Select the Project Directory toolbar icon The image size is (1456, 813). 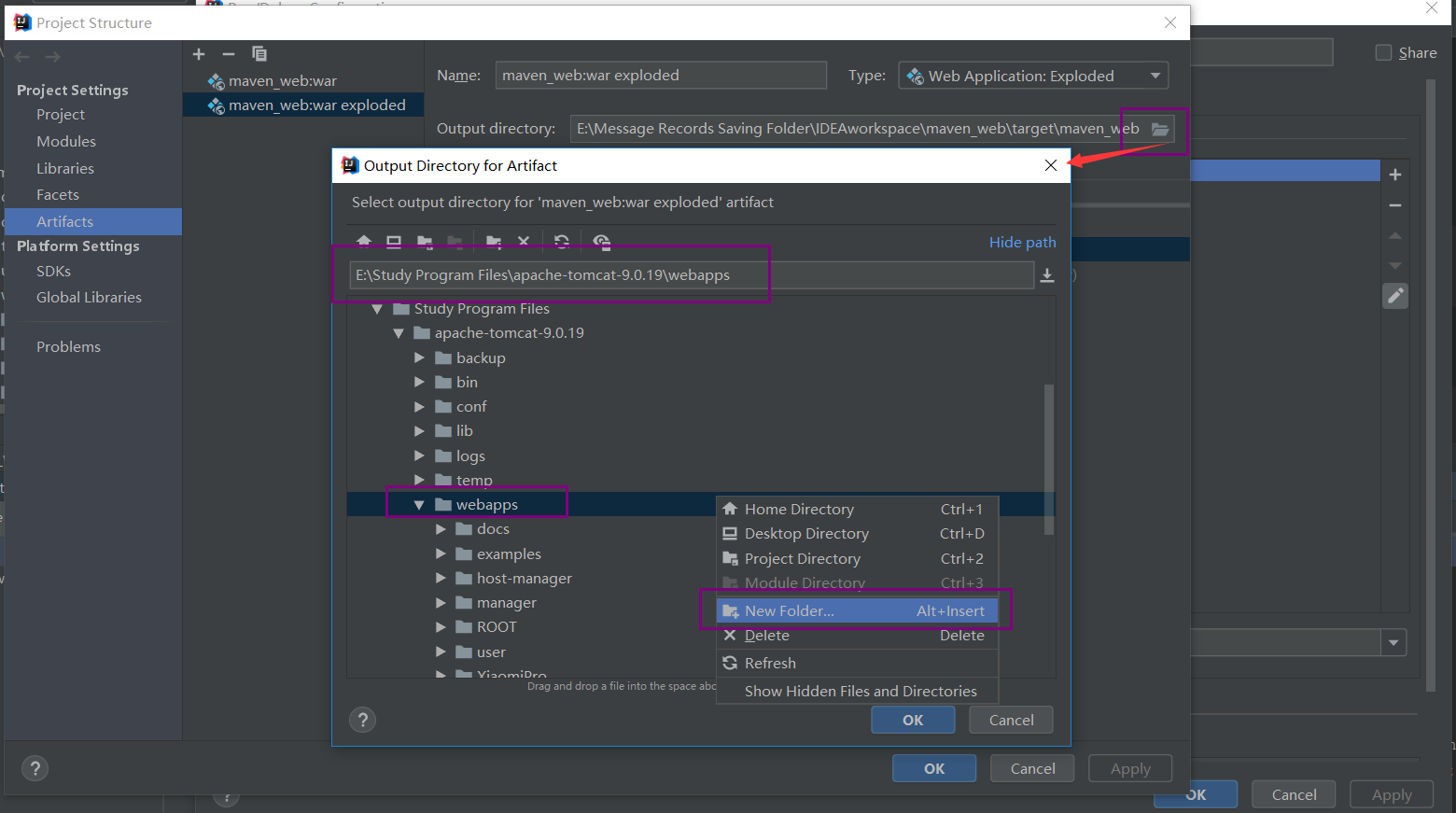tap(425, 241)
